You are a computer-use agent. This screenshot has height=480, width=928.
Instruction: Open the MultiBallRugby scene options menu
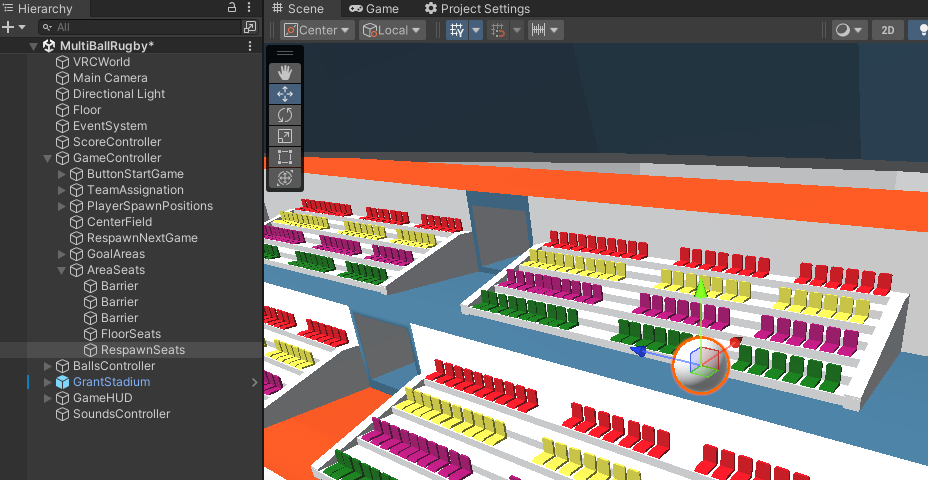point(250,46)
